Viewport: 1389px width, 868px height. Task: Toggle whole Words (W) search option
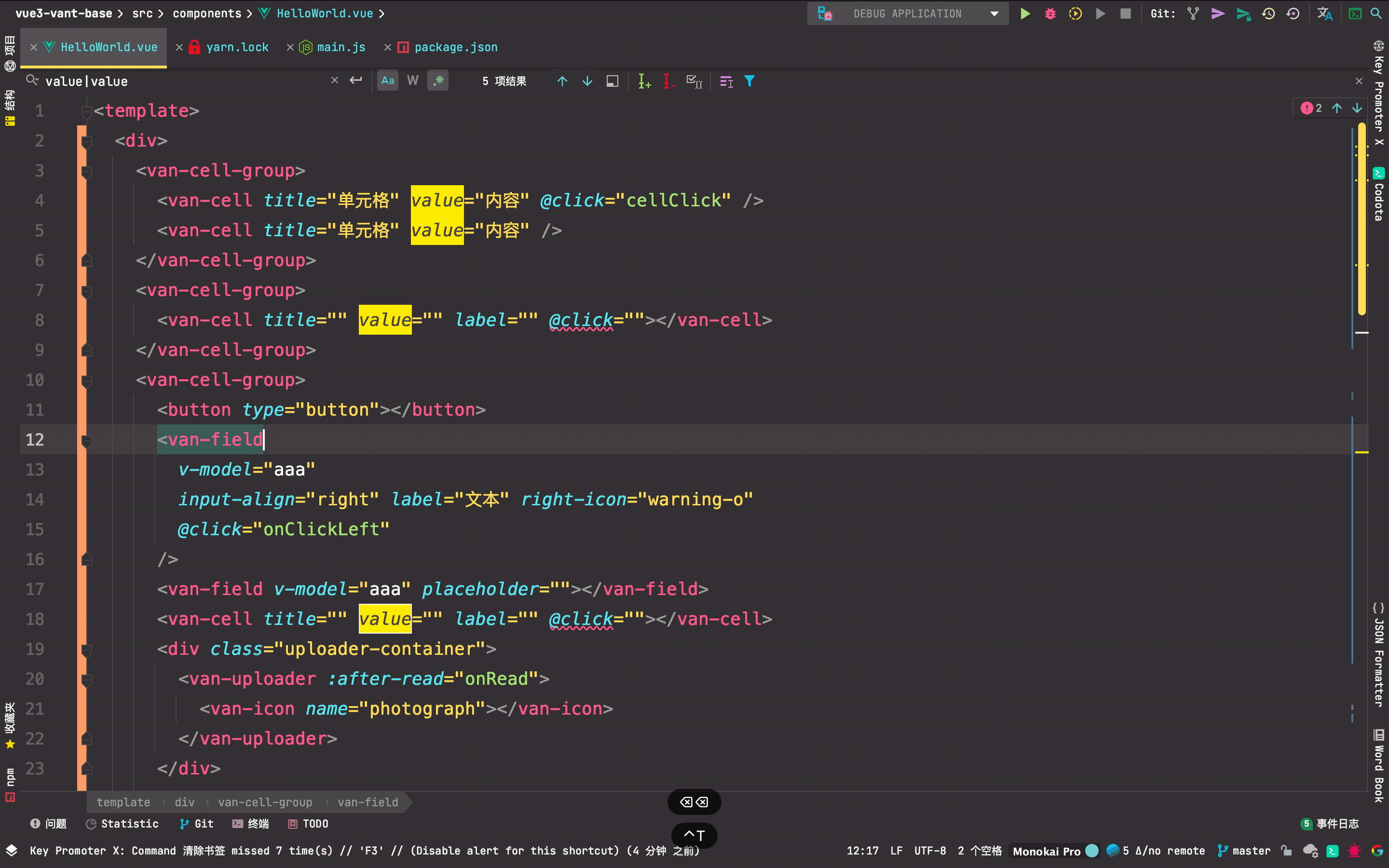click(x=413, y=81)
